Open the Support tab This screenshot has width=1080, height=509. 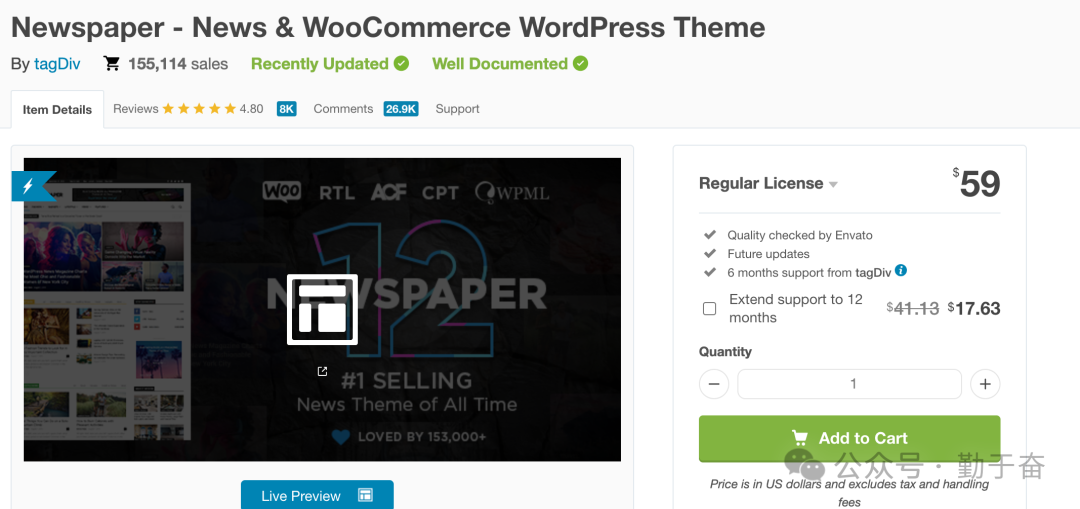click(457, 109)
